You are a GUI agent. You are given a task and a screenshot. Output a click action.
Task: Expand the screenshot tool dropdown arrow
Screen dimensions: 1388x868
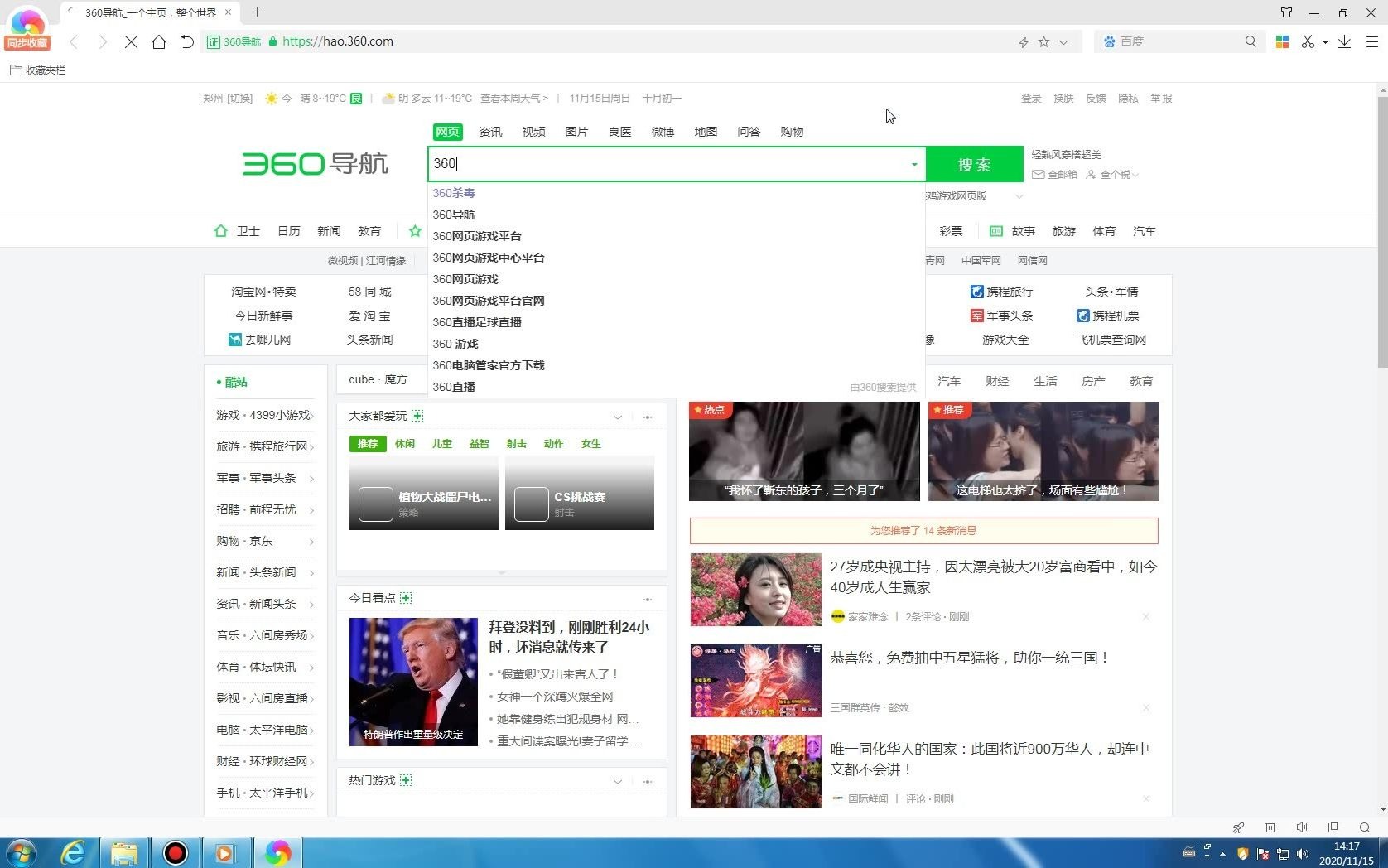(x=1325, y=41)
